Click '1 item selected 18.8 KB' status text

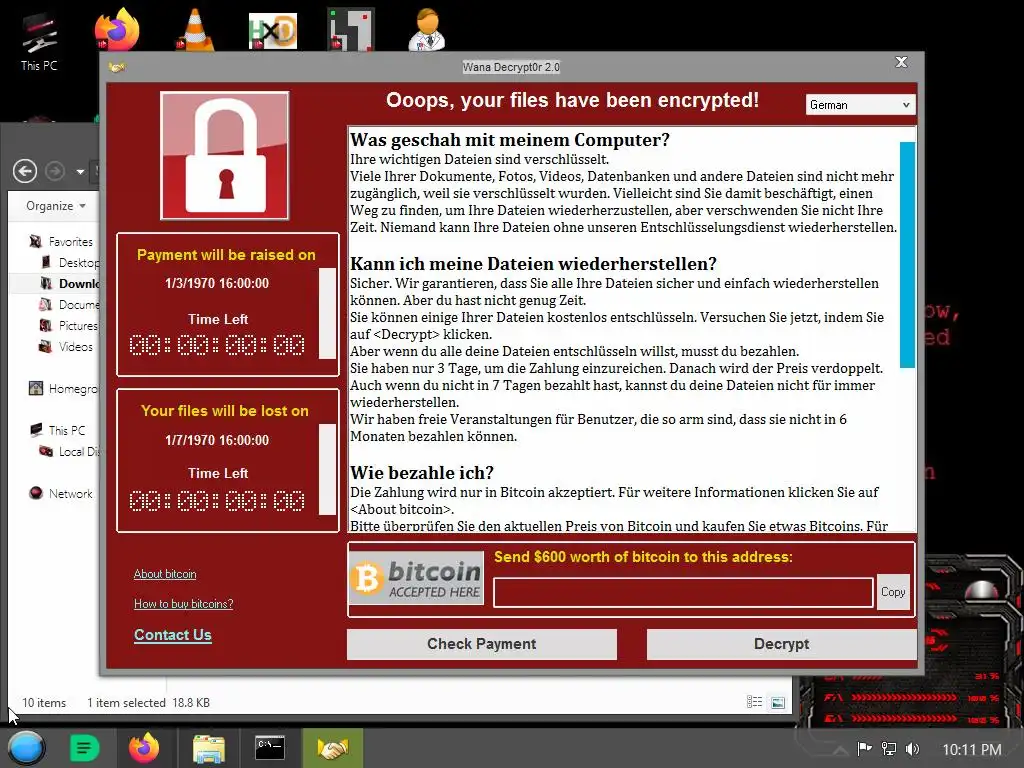pos(148,703)
